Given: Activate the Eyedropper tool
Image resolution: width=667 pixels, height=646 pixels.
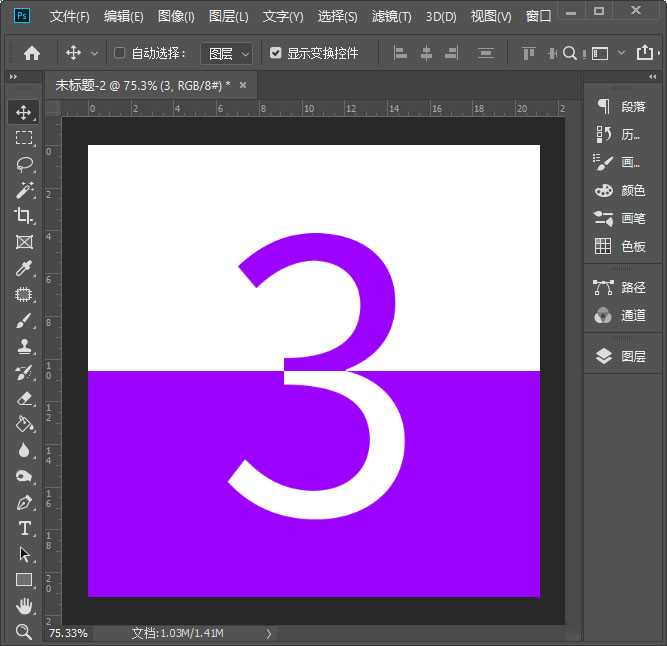Looking at the screenshot, I should pyautogui.click(x=24, y=268).
